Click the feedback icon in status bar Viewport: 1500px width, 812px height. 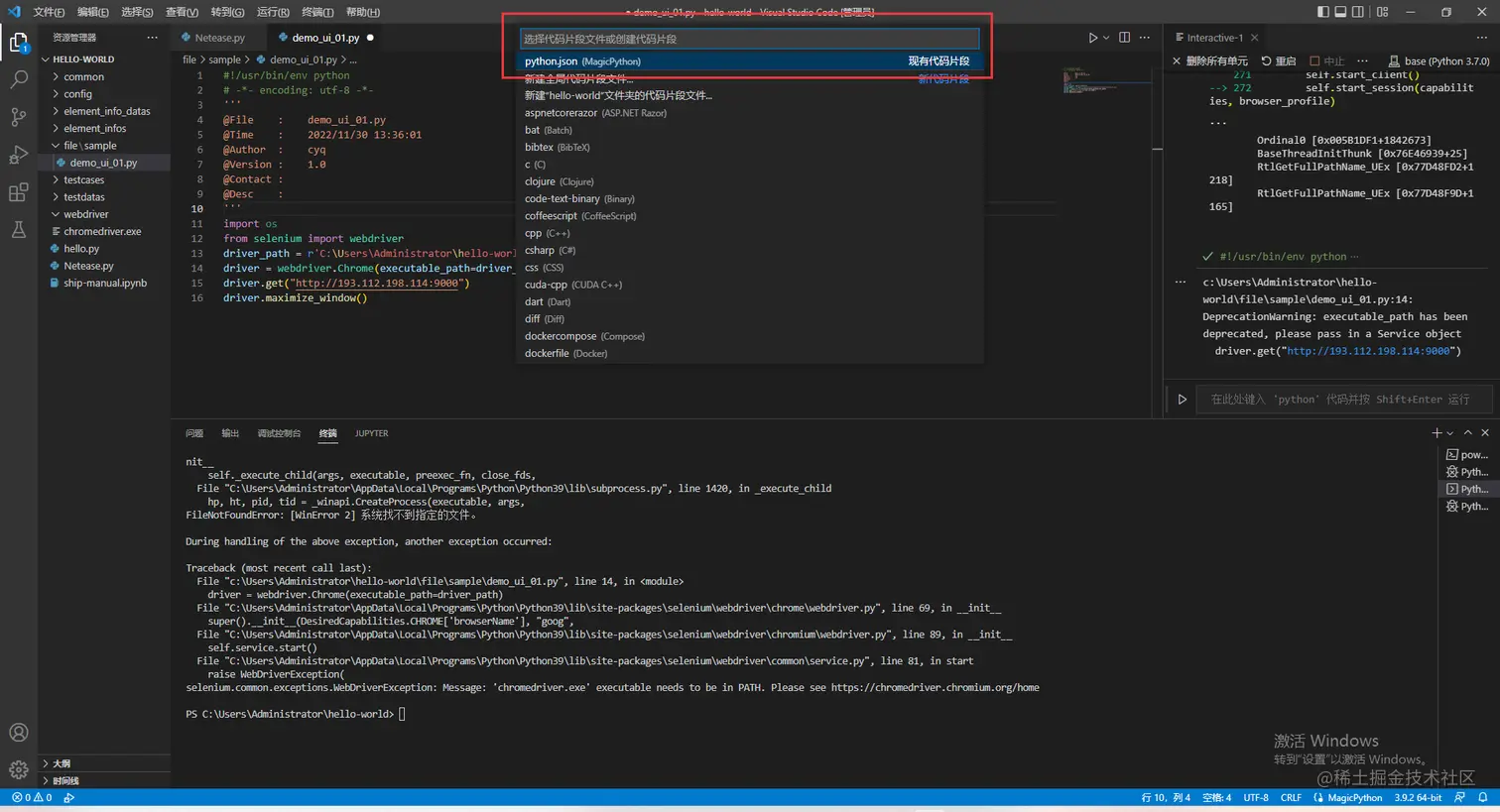pyautogui.click(x=1459, y=797)
